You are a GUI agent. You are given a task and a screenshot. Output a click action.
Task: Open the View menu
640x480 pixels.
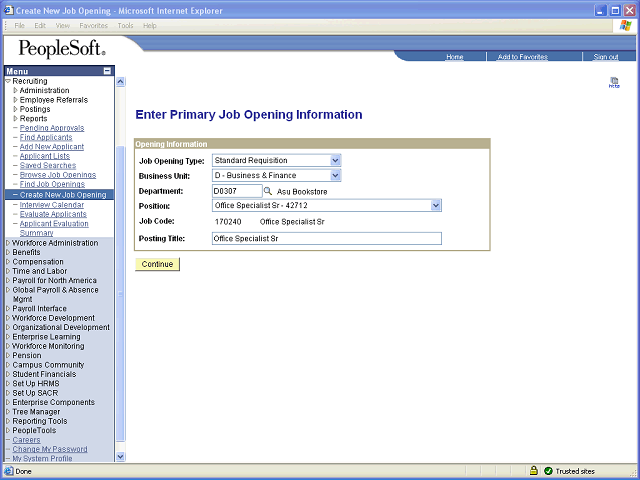click(62, 26)
